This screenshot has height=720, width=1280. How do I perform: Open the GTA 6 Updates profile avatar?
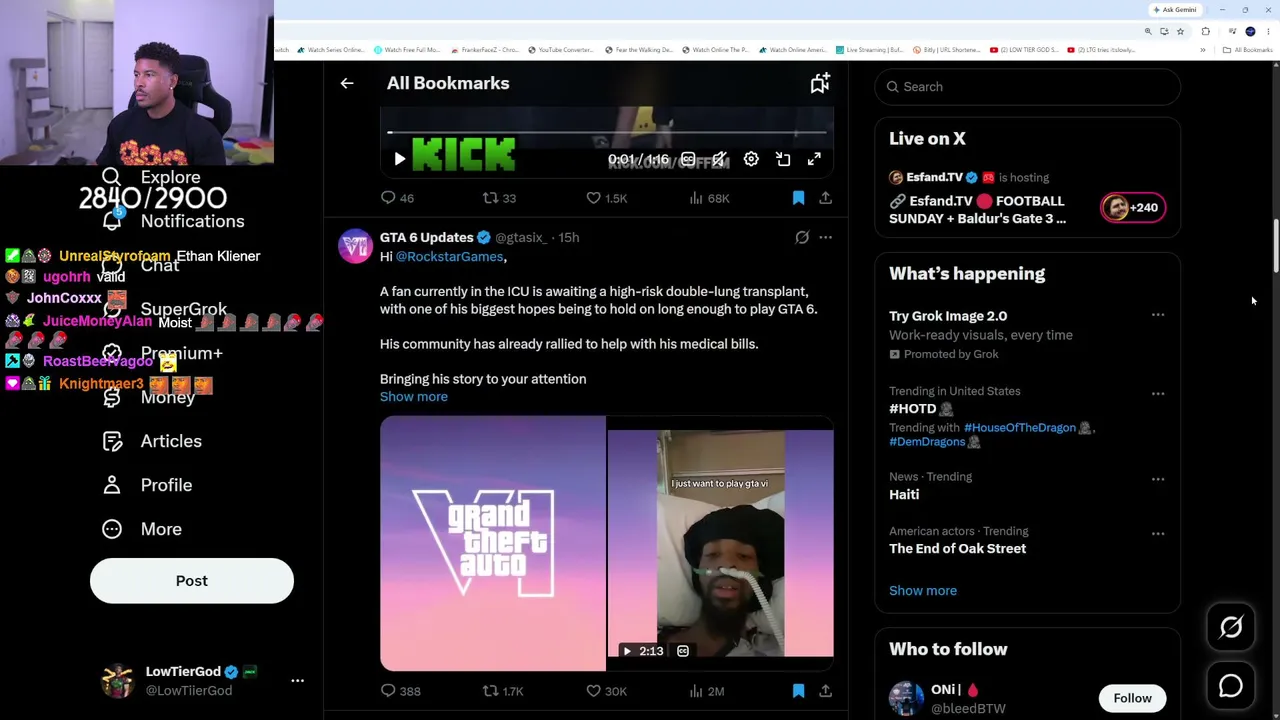click(x=355, y=246)
